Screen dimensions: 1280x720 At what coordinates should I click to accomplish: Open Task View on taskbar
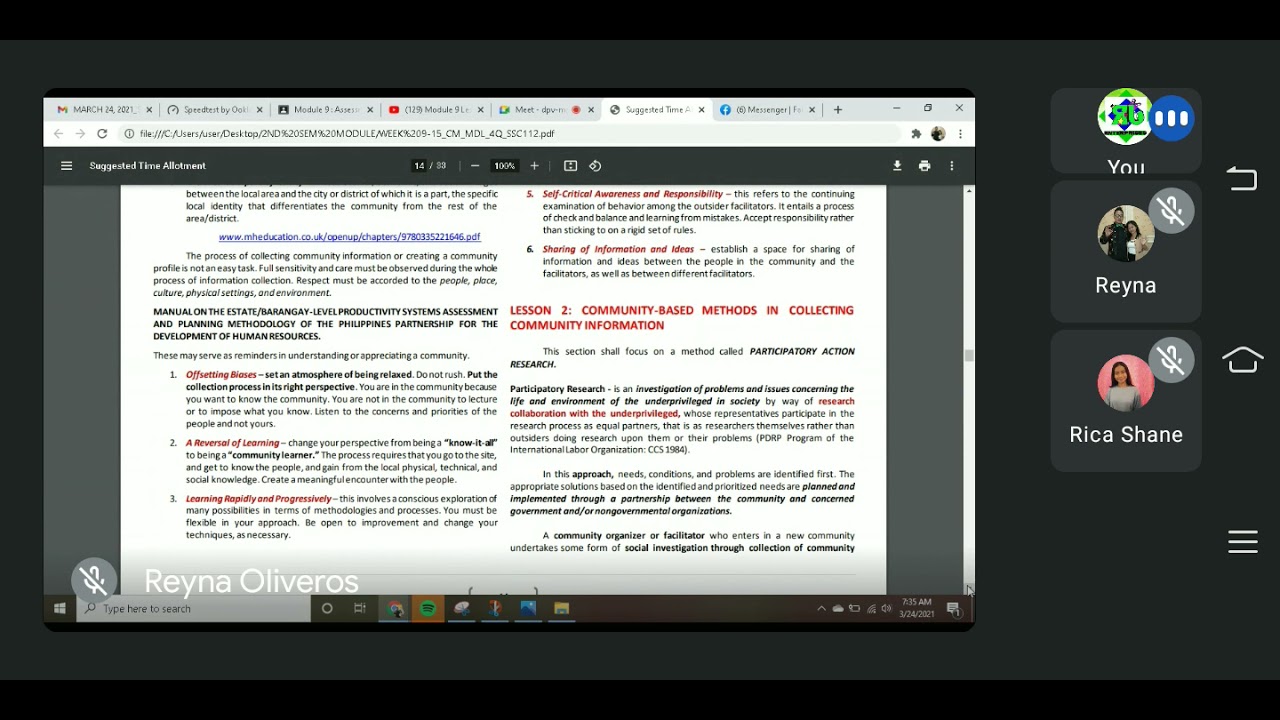360,608
